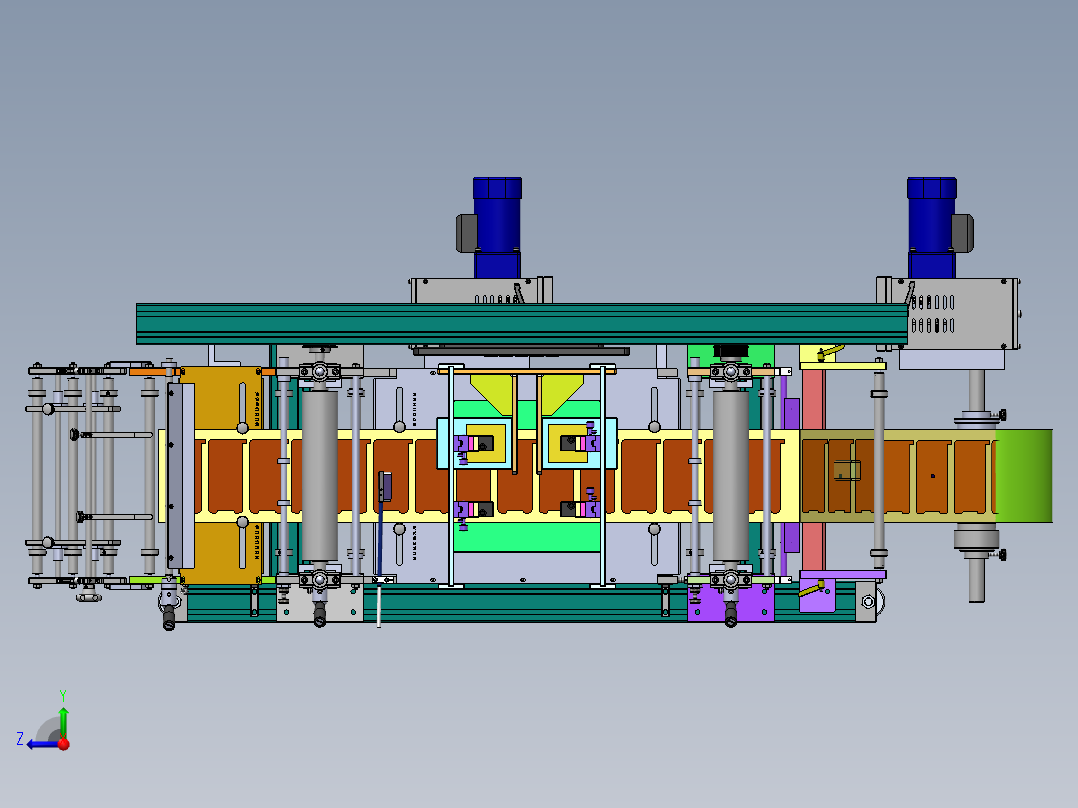
Task: Select the green film roll at far right
Action: (x=1024, y=476)
